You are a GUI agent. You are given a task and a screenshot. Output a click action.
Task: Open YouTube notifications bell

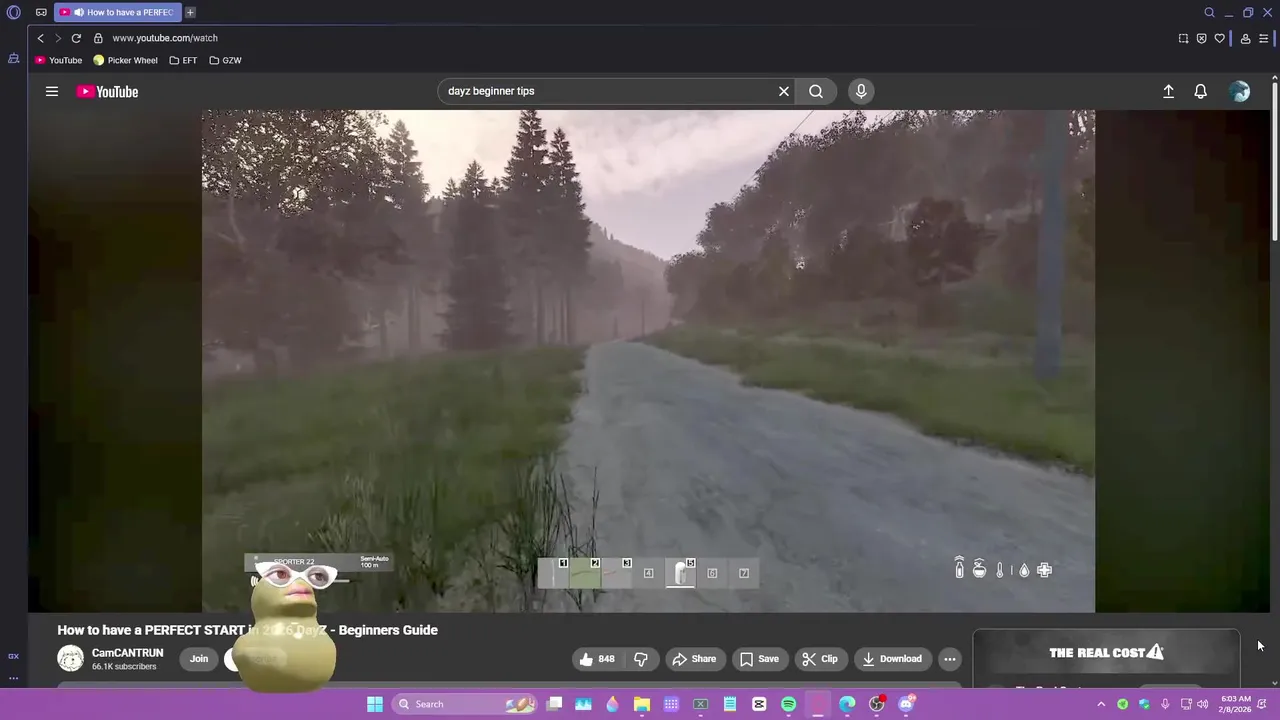[1201, 91]
